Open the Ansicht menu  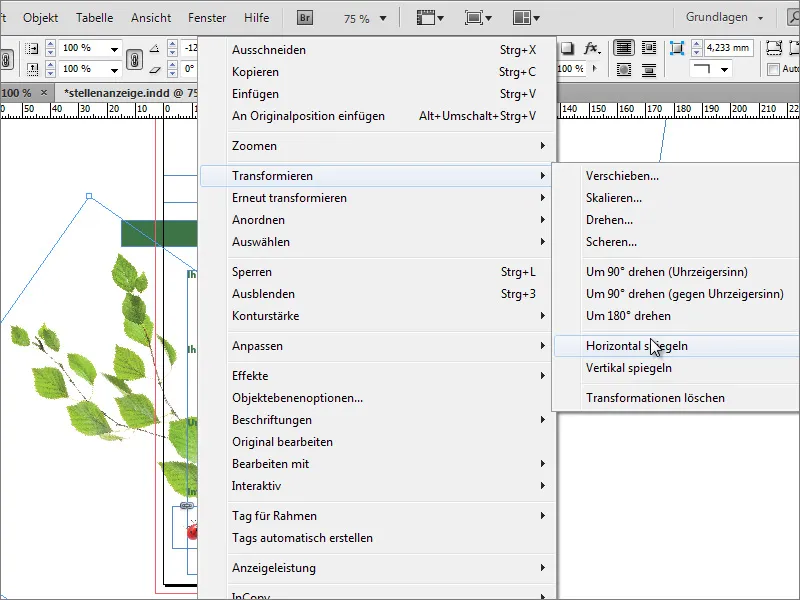coord(151,18)
